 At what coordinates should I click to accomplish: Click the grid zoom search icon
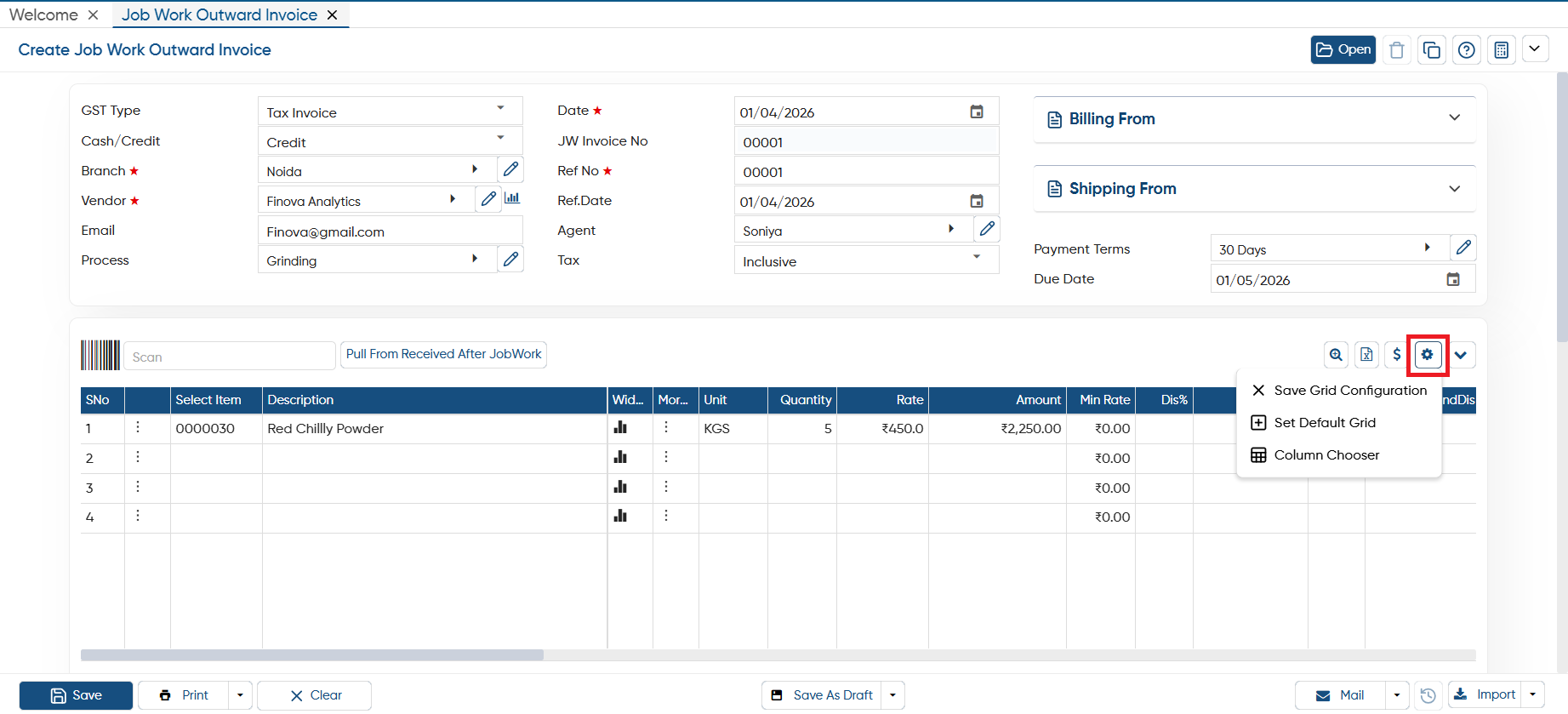1337,355
